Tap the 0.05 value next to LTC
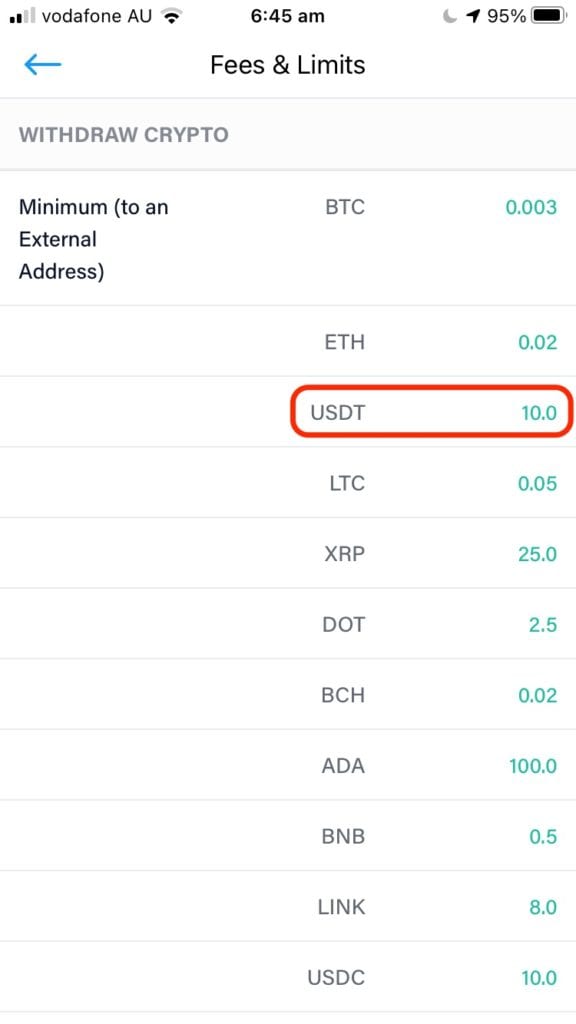Image resolution: width=576 pixels, height=1024 pixels. (x=538, y=483)
